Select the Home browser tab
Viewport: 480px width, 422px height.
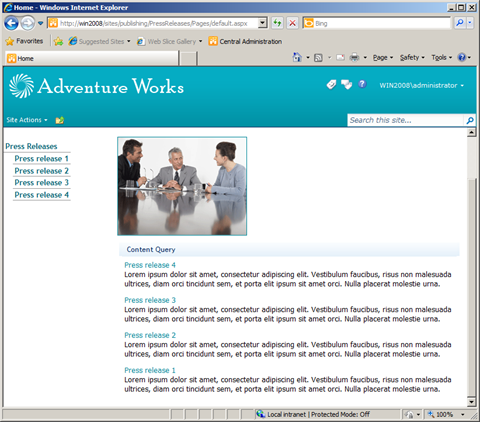(x=92, y=58)
